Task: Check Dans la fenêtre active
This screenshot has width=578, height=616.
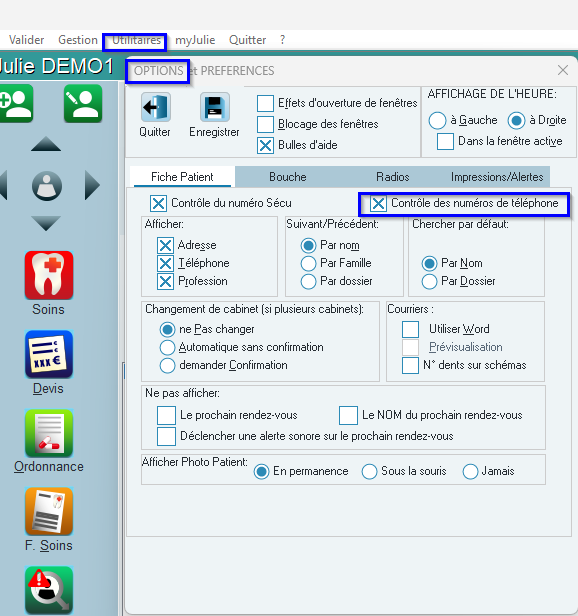Action: pyautogui.click(x=445, y=141)
